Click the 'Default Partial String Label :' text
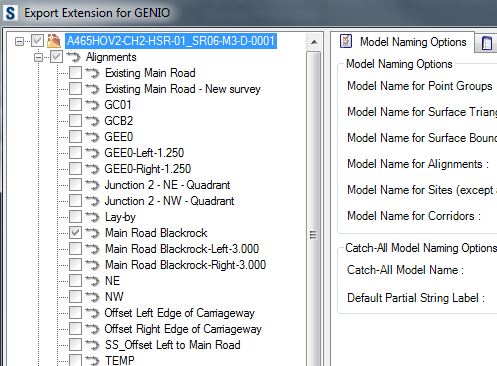The image size is (497, 366). click(x=416, y=297)
